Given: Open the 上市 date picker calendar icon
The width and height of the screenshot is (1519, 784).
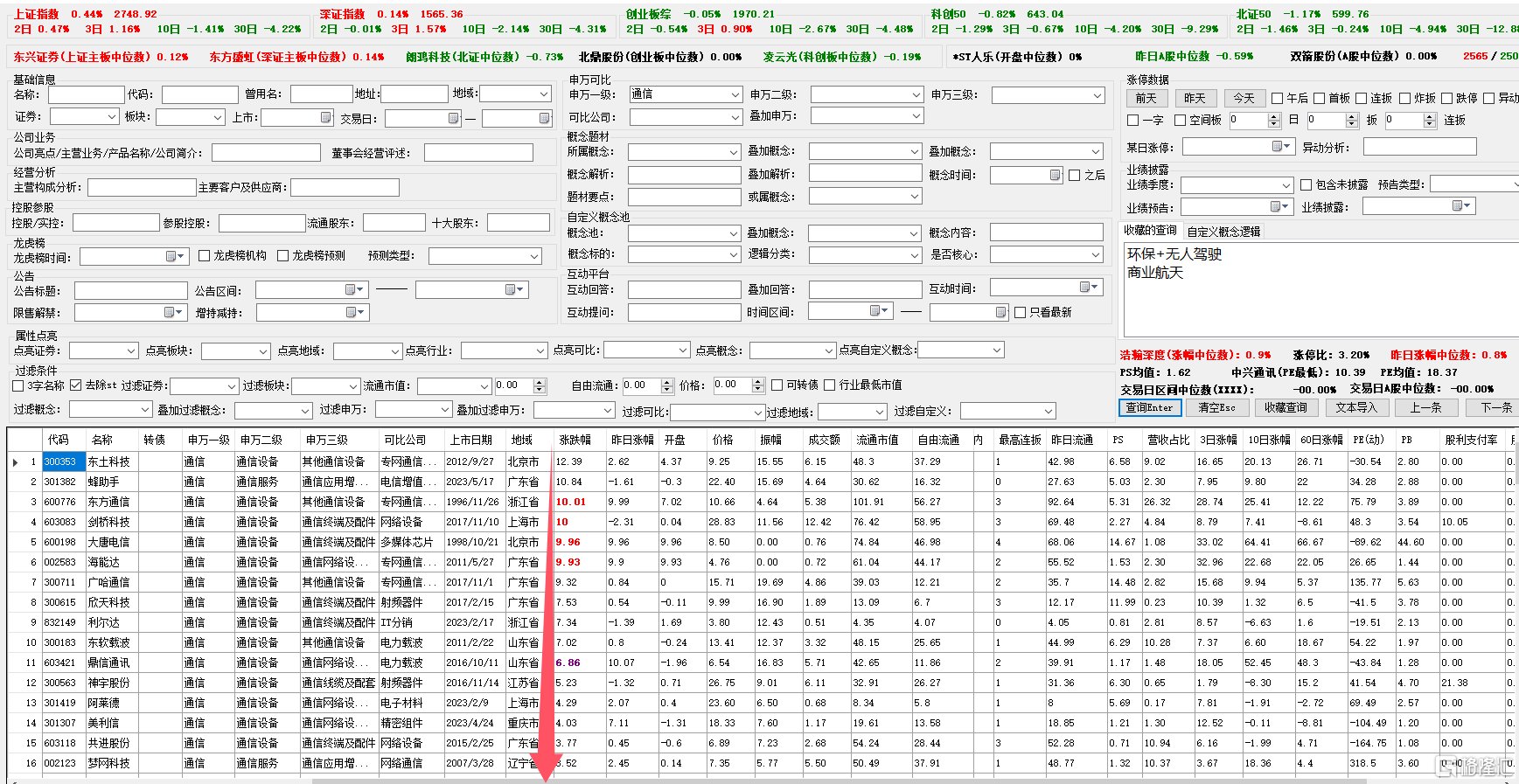Looking at the screenshot, I should (326, 117).
